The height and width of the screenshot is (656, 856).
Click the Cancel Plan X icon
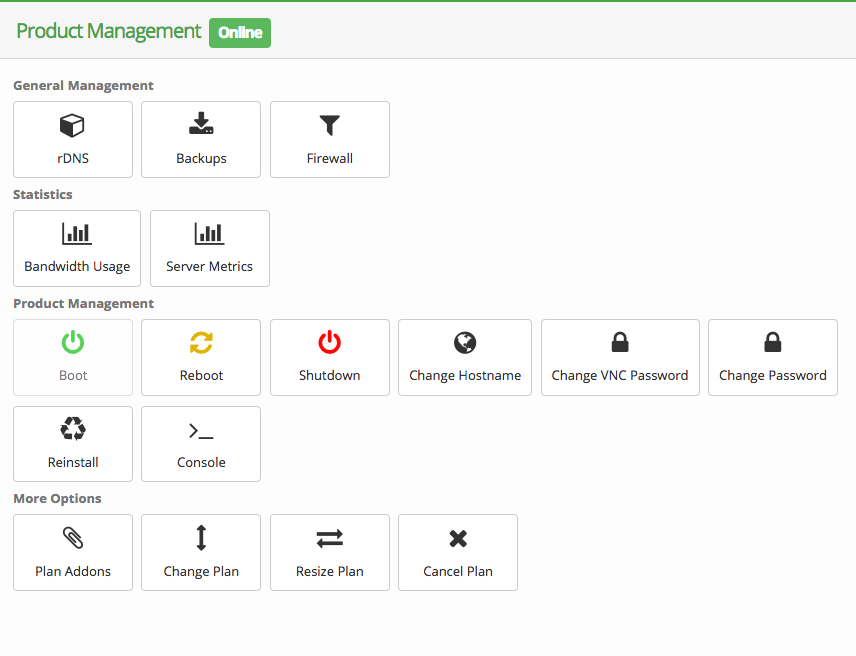(458, 539)
